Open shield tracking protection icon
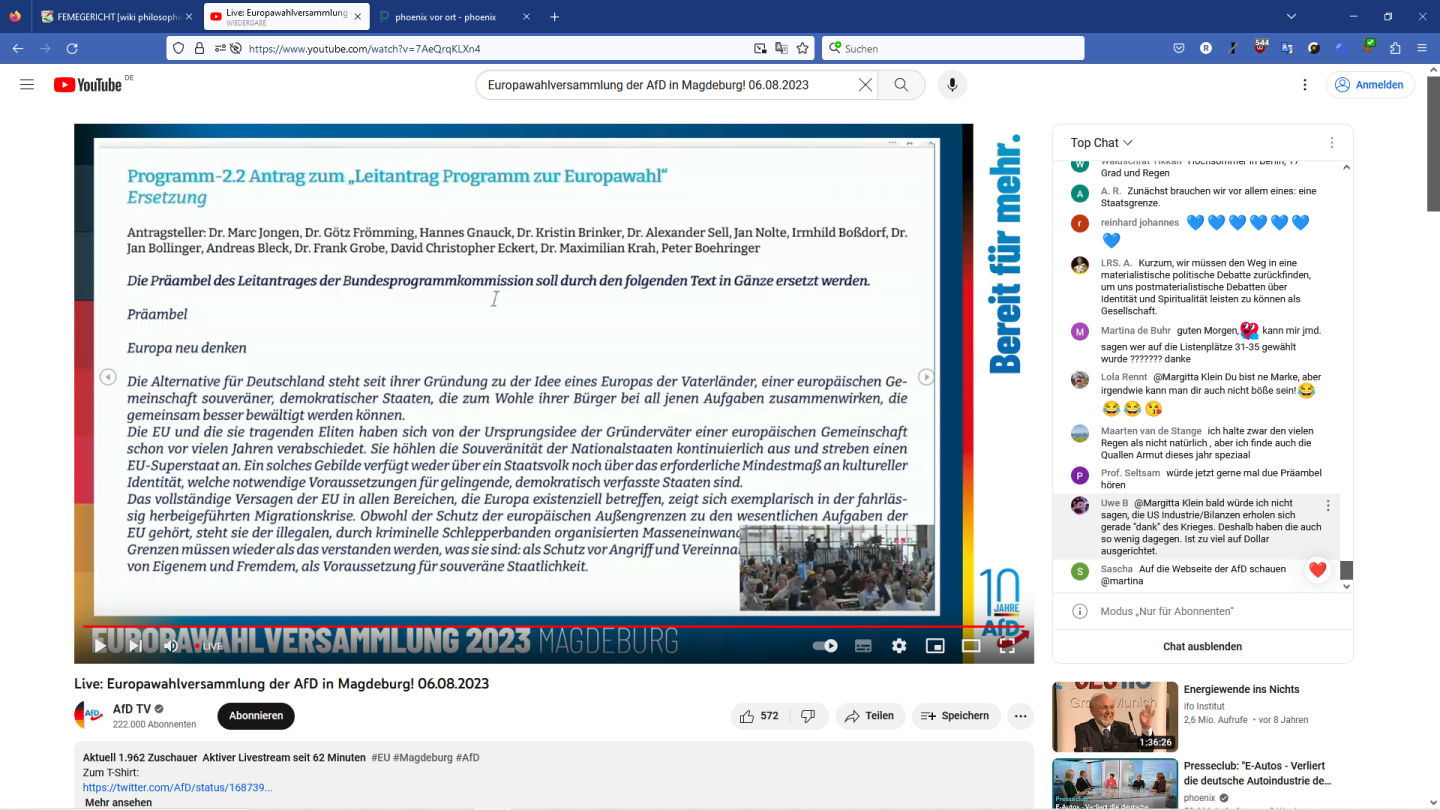This screenshot has height=810, width=1440. click(179, 48)
